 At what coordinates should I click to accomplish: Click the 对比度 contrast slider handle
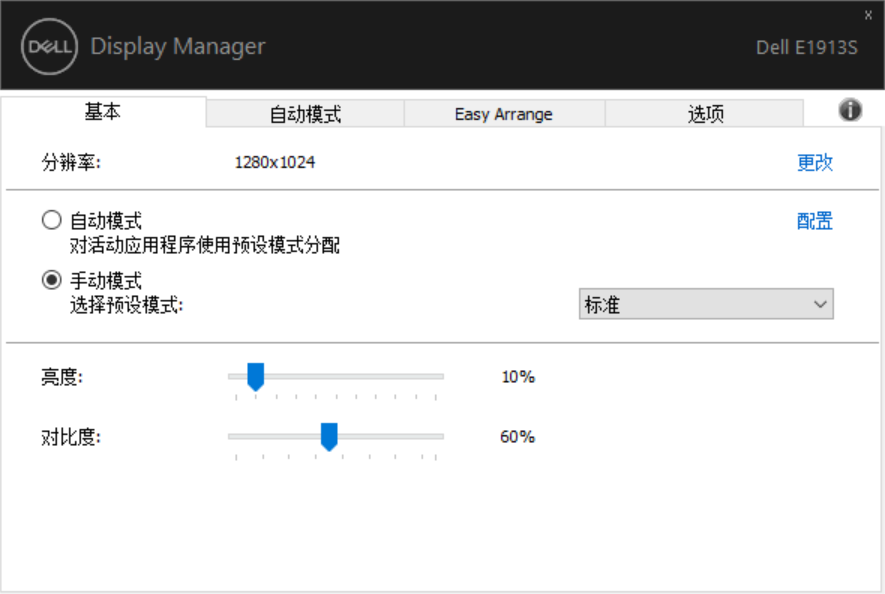329,436
